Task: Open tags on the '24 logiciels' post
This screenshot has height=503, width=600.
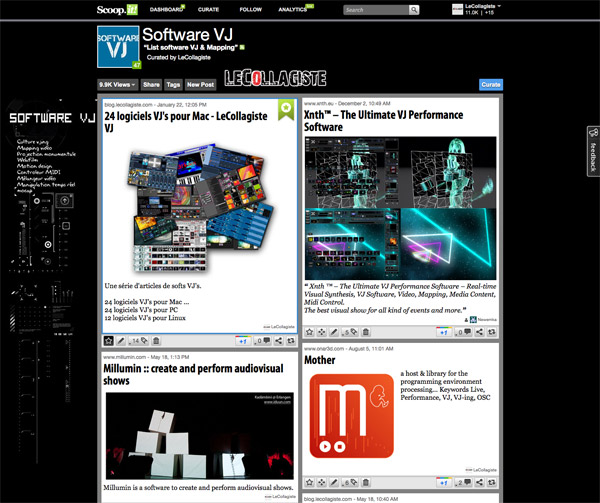Action: click(139, 340)
